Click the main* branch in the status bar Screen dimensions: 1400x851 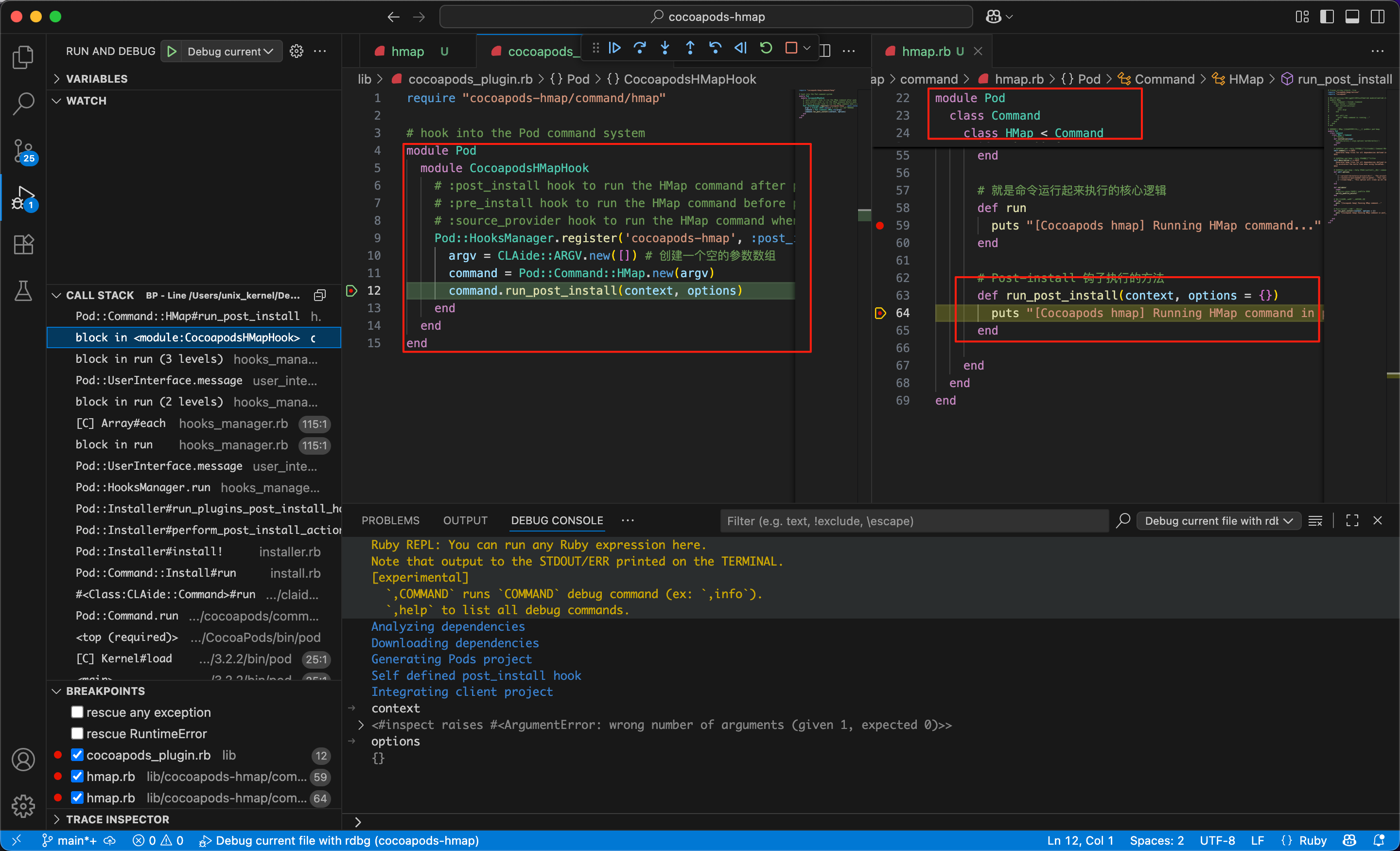(x=70, y=840)
